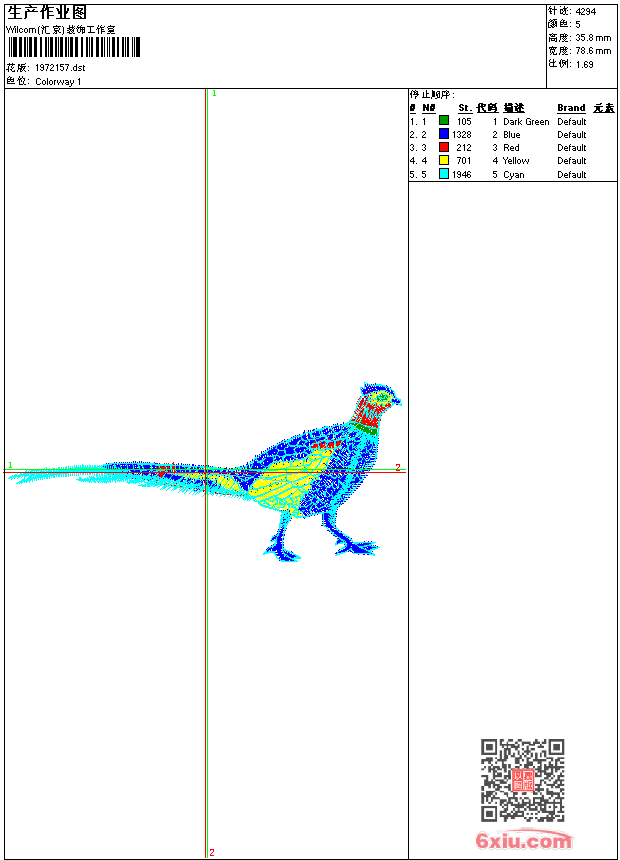Click the Blue color swatch
Image resolution: width=620 pixels, height=860 pixels.
coord(444,134)
